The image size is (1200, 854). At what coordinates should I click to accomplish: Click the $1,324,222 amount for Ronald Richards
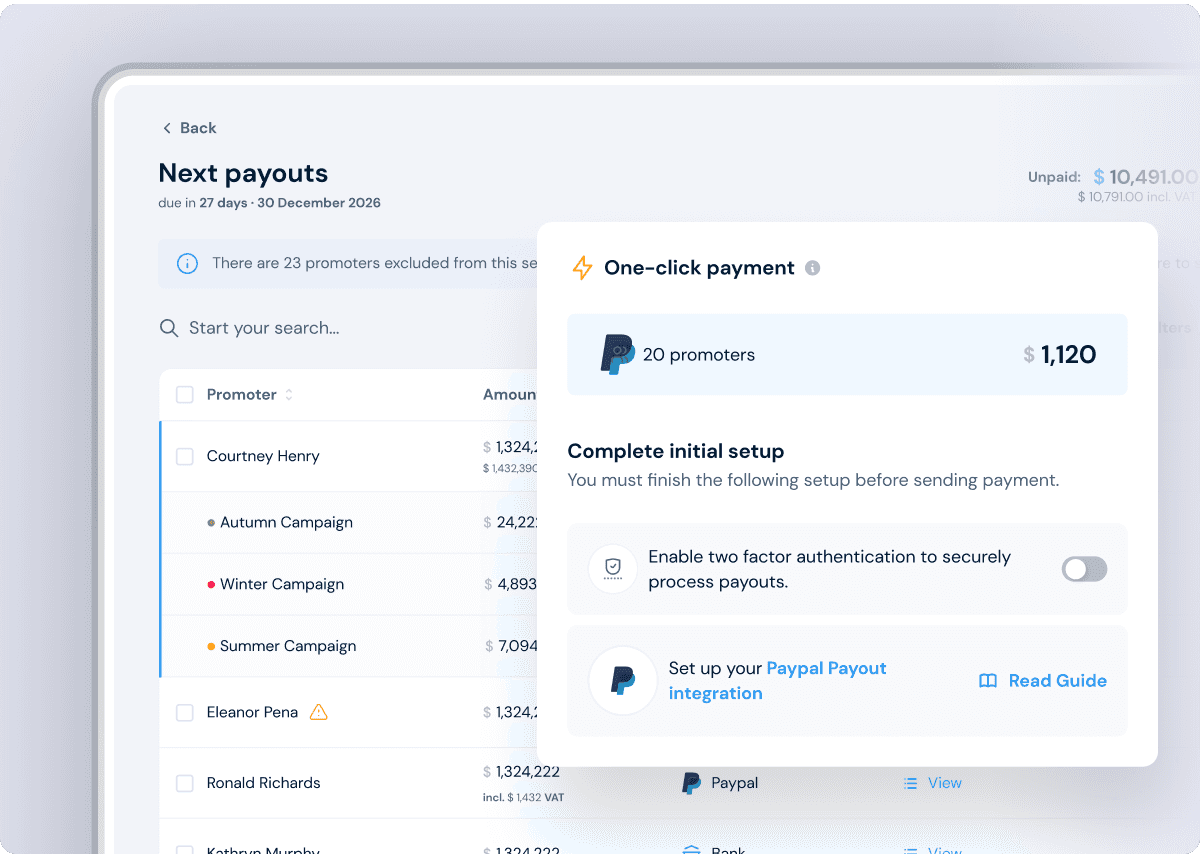(521, 772)
